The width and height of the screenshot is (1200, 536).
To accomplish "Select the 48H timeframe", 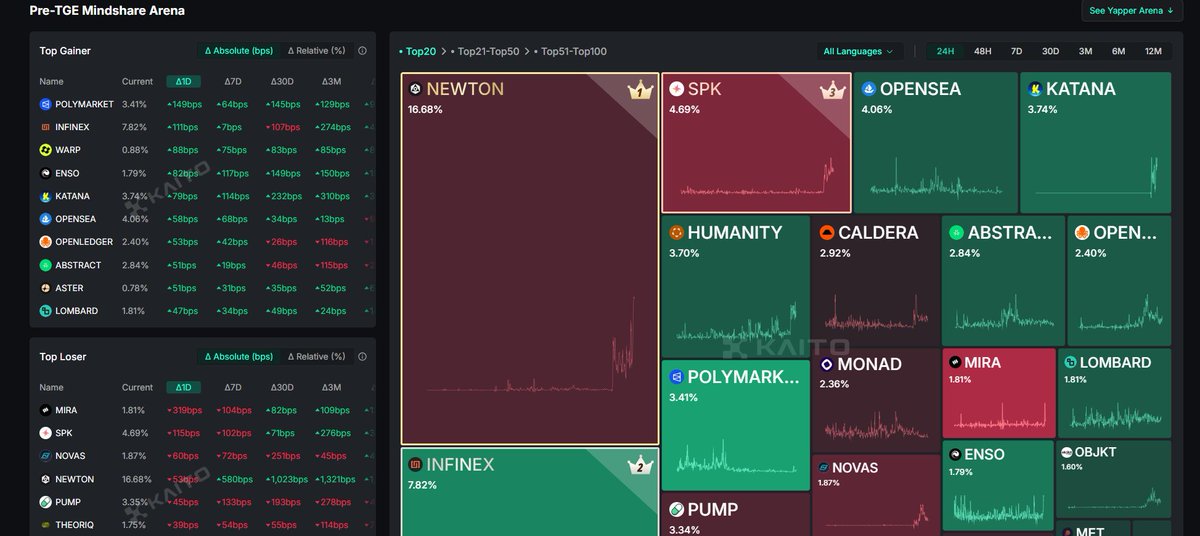I will (x=982, y=51).
